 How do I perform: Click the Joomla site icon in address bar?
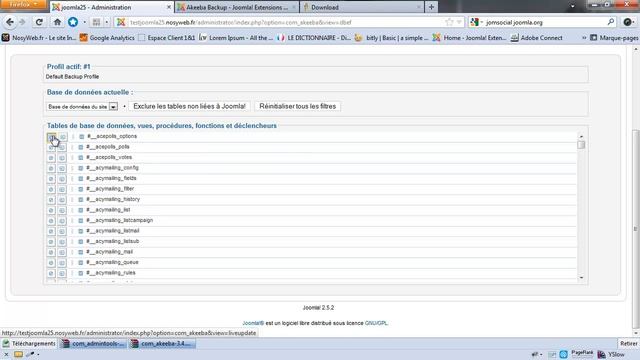[x=121, y=22]
